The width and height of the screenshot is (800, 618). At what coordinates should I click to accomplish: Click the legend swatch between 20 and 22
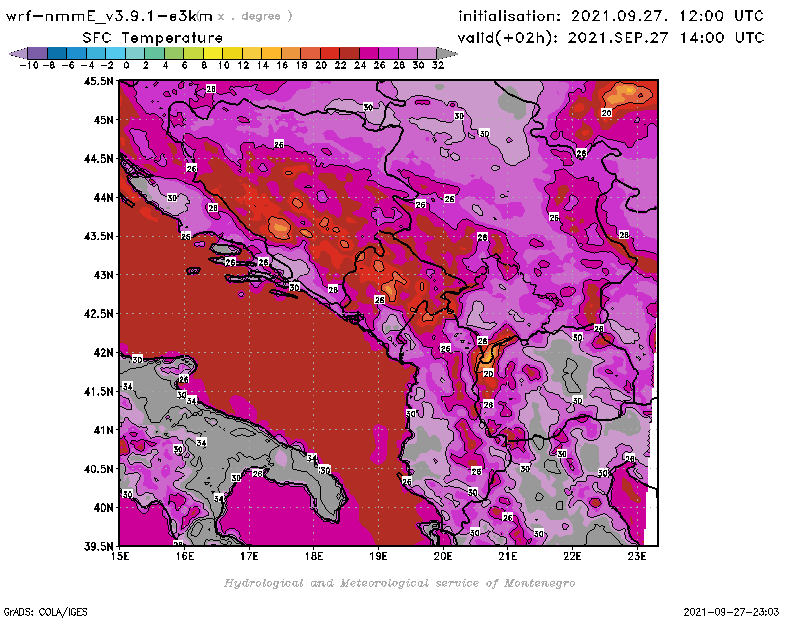click(x=330, y=53)
